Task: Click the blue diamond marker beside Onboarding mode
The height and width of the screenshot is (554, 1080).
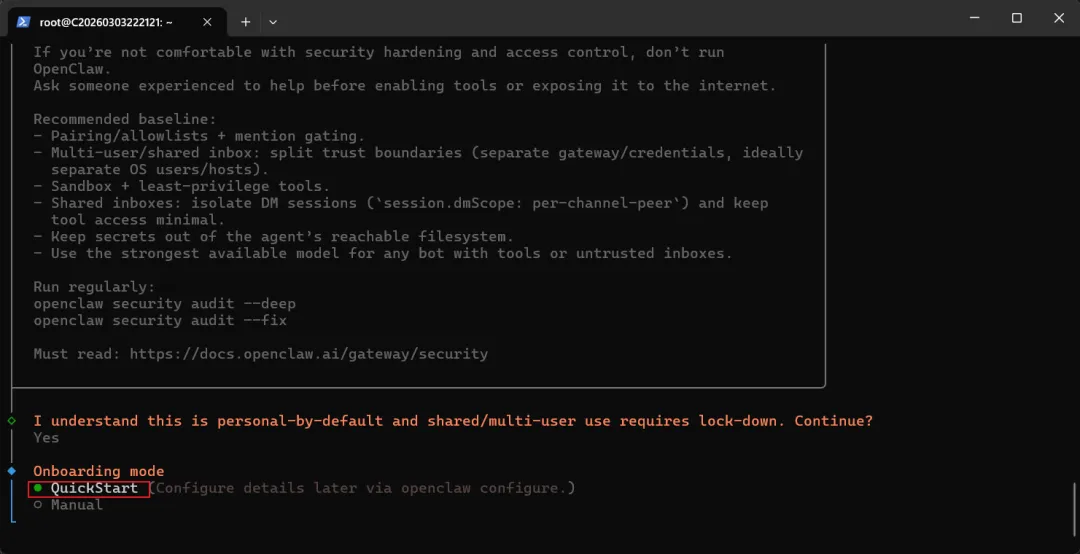Action: coord(11,471)
